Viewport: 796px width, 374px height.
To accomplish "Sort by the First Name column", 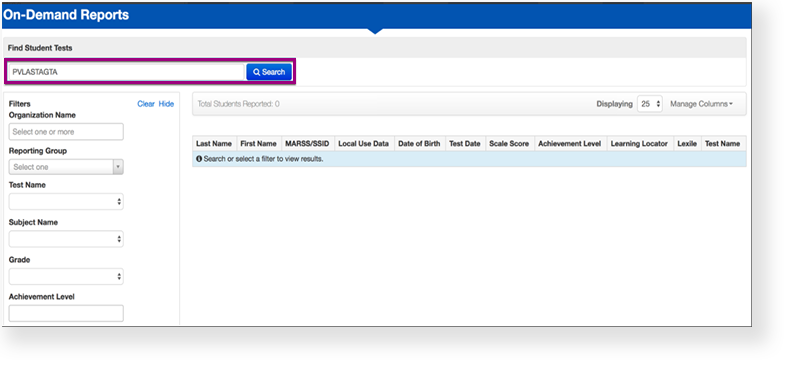I will (258, 144).
